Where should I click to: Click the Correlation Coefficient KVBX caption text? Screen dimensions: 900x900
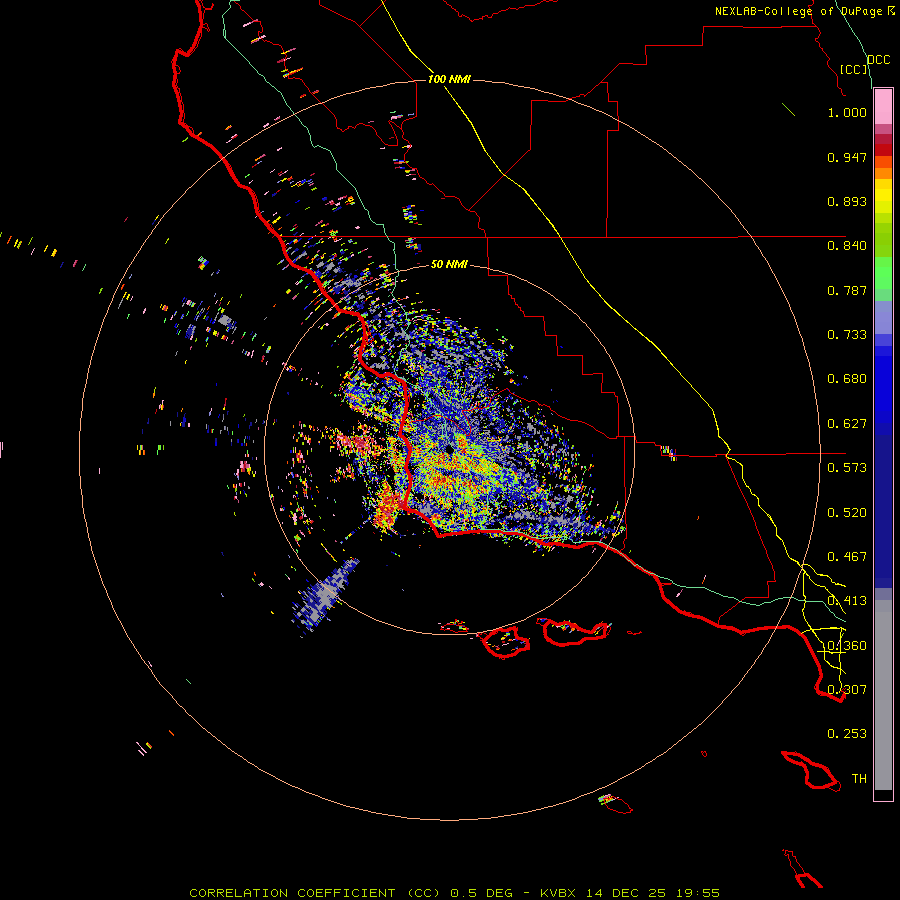pyautogui.click(x=454, y=893)
